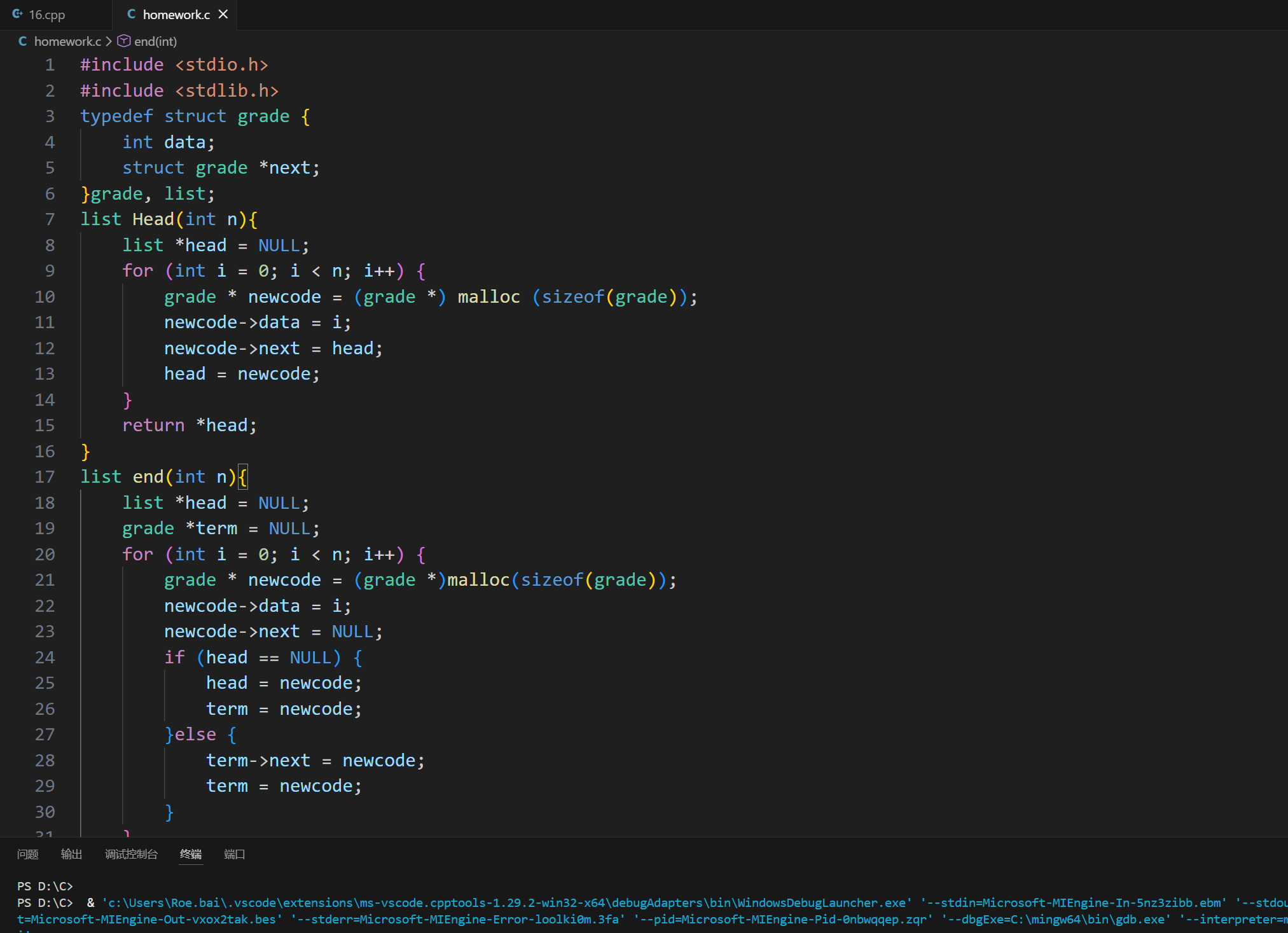Switch to the 16.cpp editor tab
The width and height of the screenshot is (1288, 933).
46,15
